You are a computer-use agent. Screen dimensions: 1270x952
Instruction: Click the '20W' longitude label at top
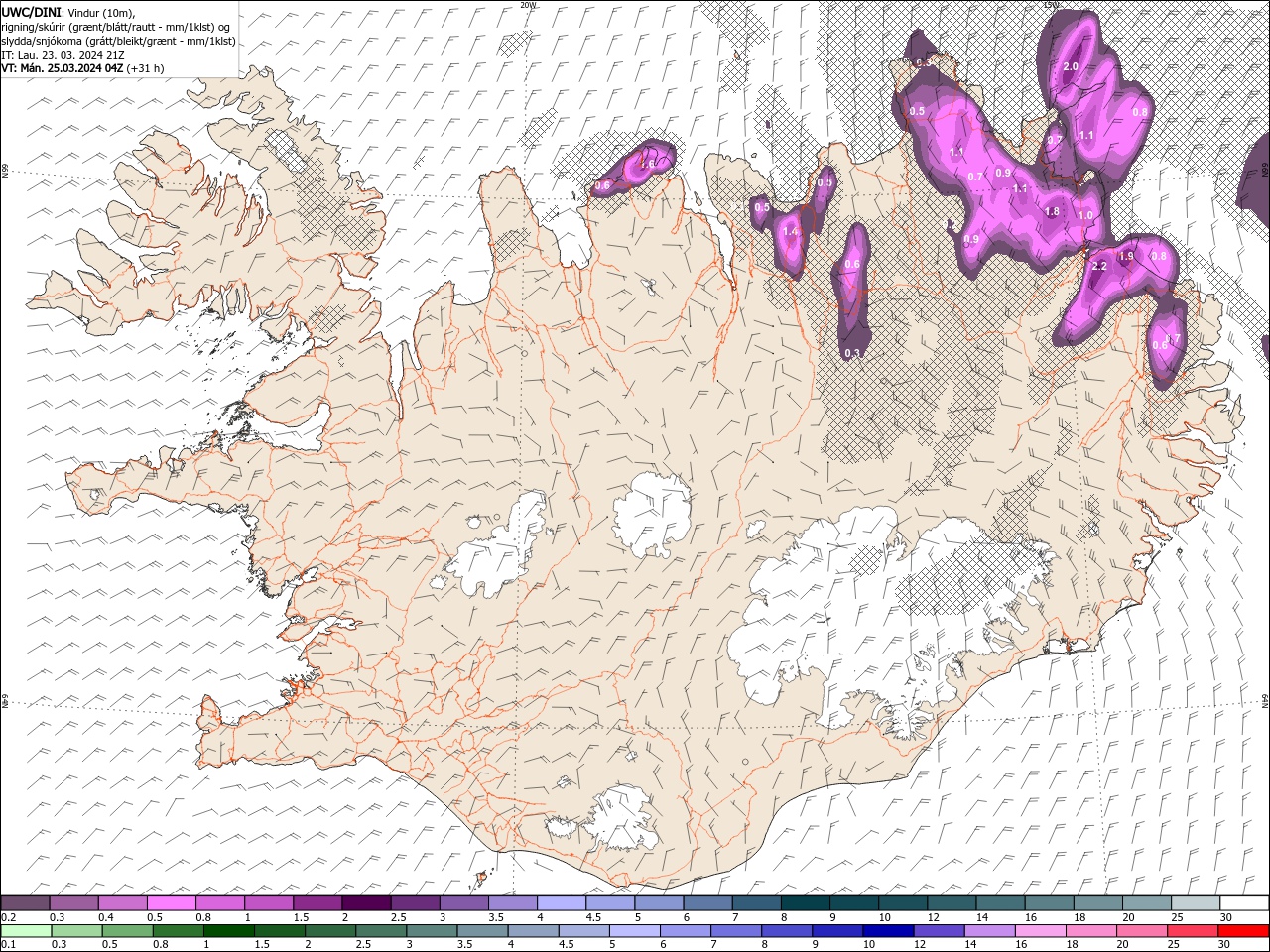coord(528,5)
